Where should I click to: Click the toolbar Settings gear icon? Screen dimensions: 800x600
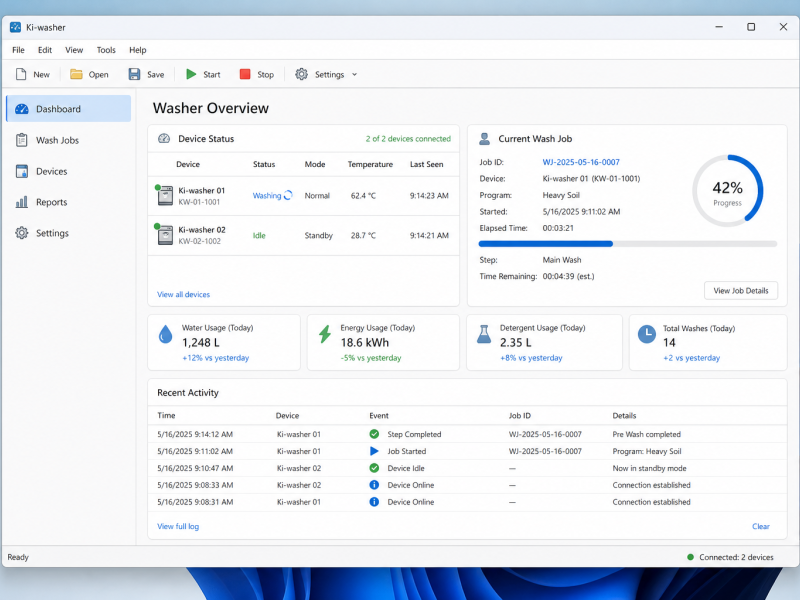click(302, 74)
